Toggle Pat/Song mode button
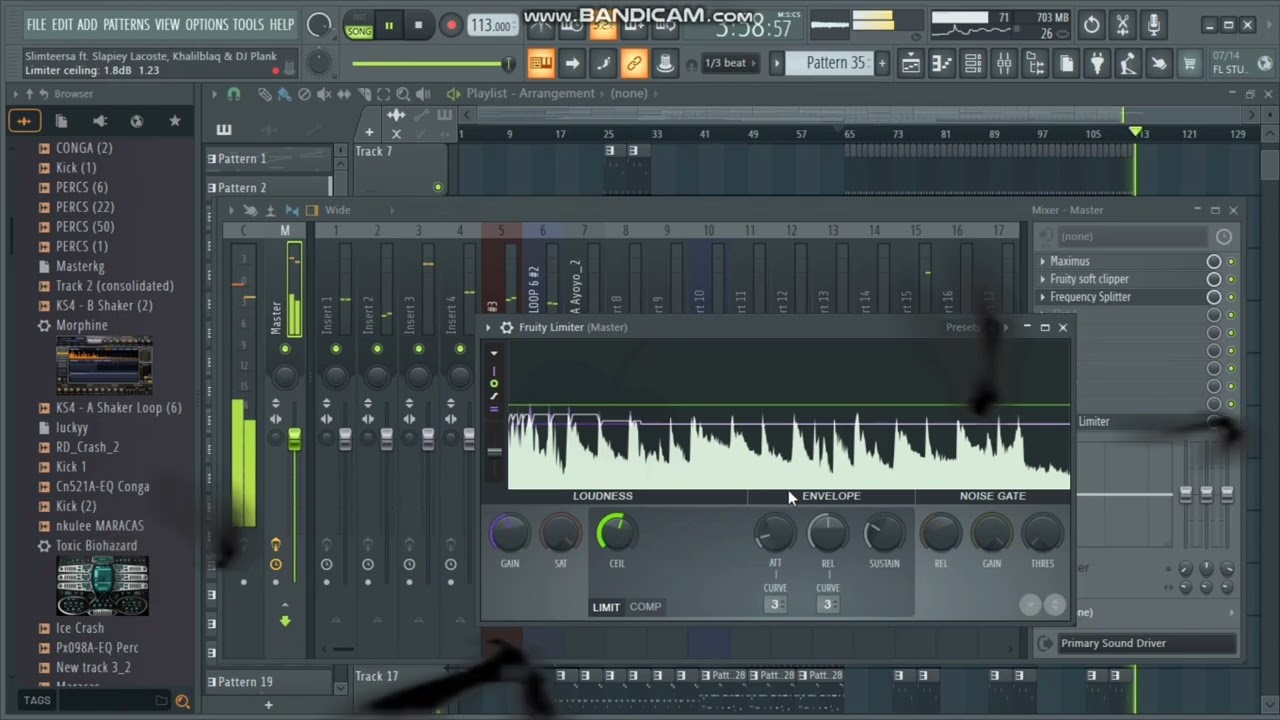 click(x=359, y=26)
